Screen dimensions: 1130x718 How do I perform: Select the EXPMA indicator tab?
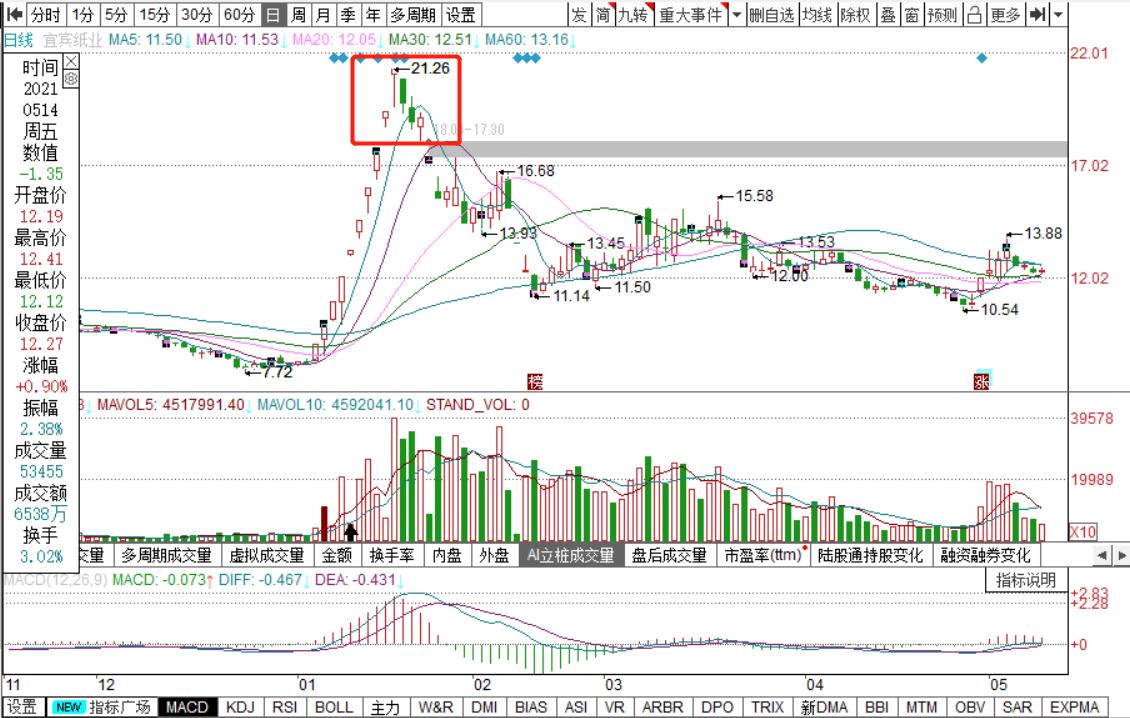point(1074,706)
